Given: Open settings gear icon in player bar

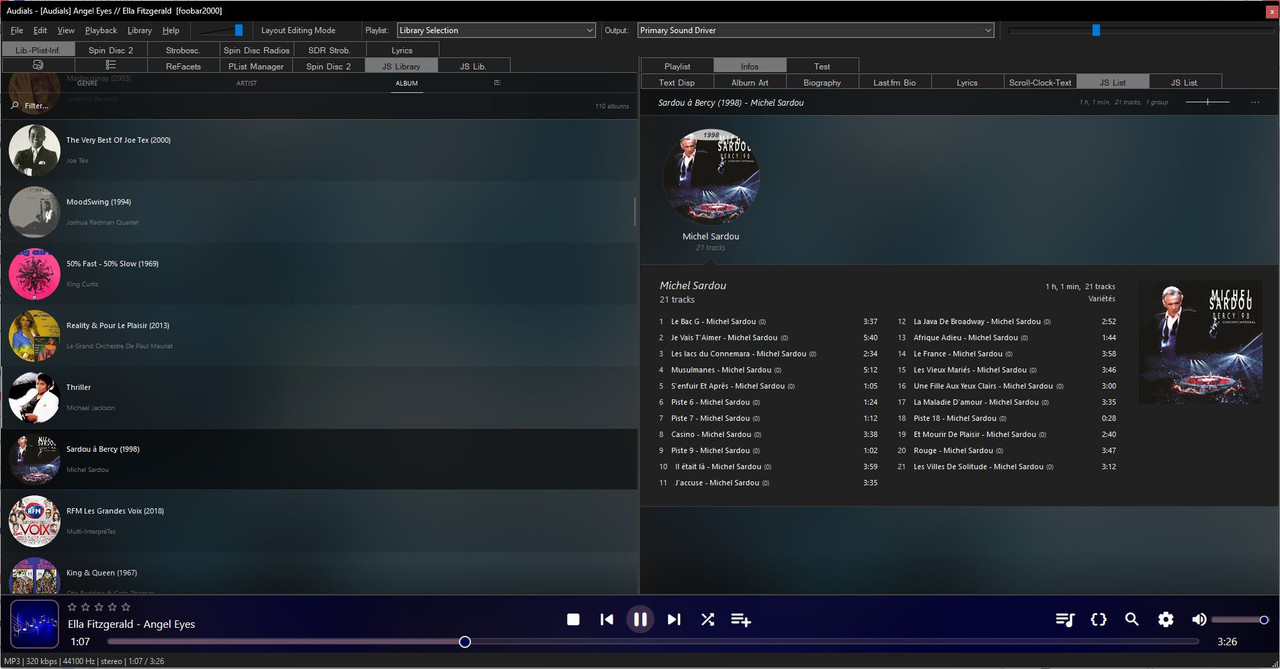Looking at the screenshot, I should pos(1166,619).
